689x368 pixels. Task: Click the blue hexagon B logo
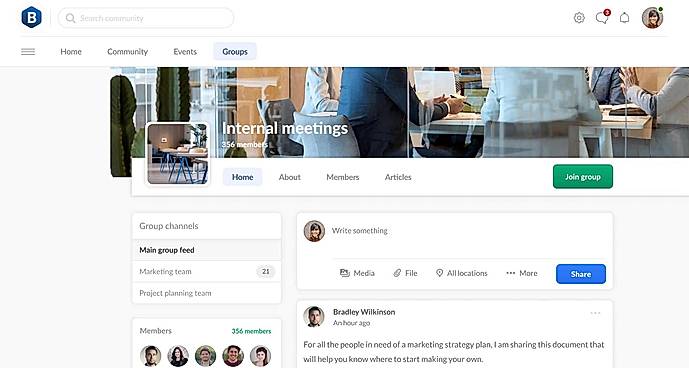(x=32, y=18)
